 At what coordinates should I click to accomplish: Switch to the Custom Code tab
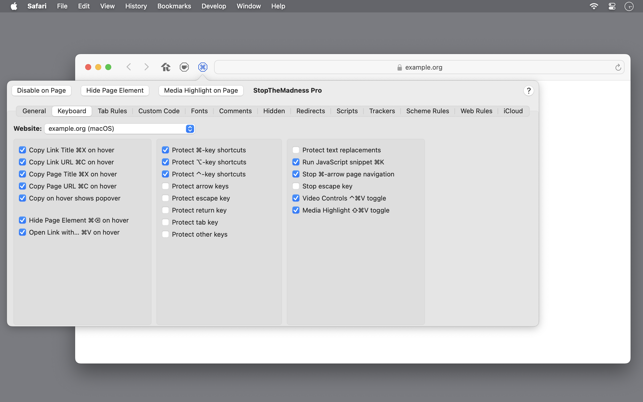[159, 111]
